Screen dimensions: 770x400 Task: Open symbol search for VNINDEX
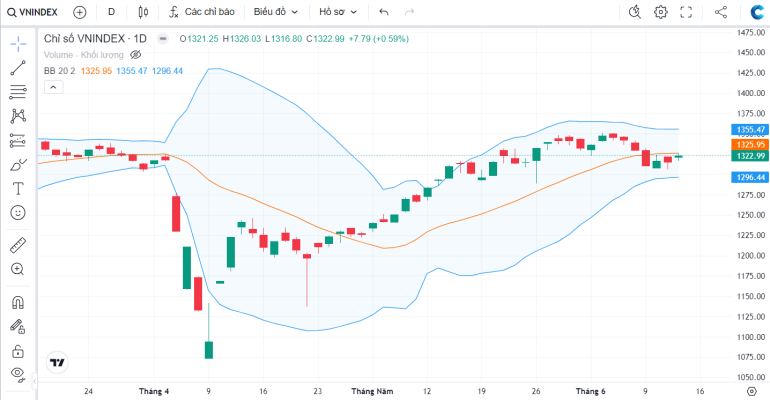[x=32, y=12]
